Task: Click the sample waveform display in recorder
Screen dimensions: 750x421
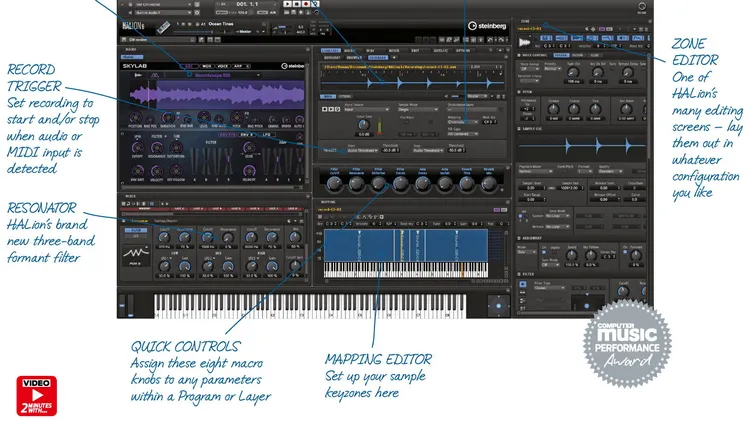Action: 410,83
